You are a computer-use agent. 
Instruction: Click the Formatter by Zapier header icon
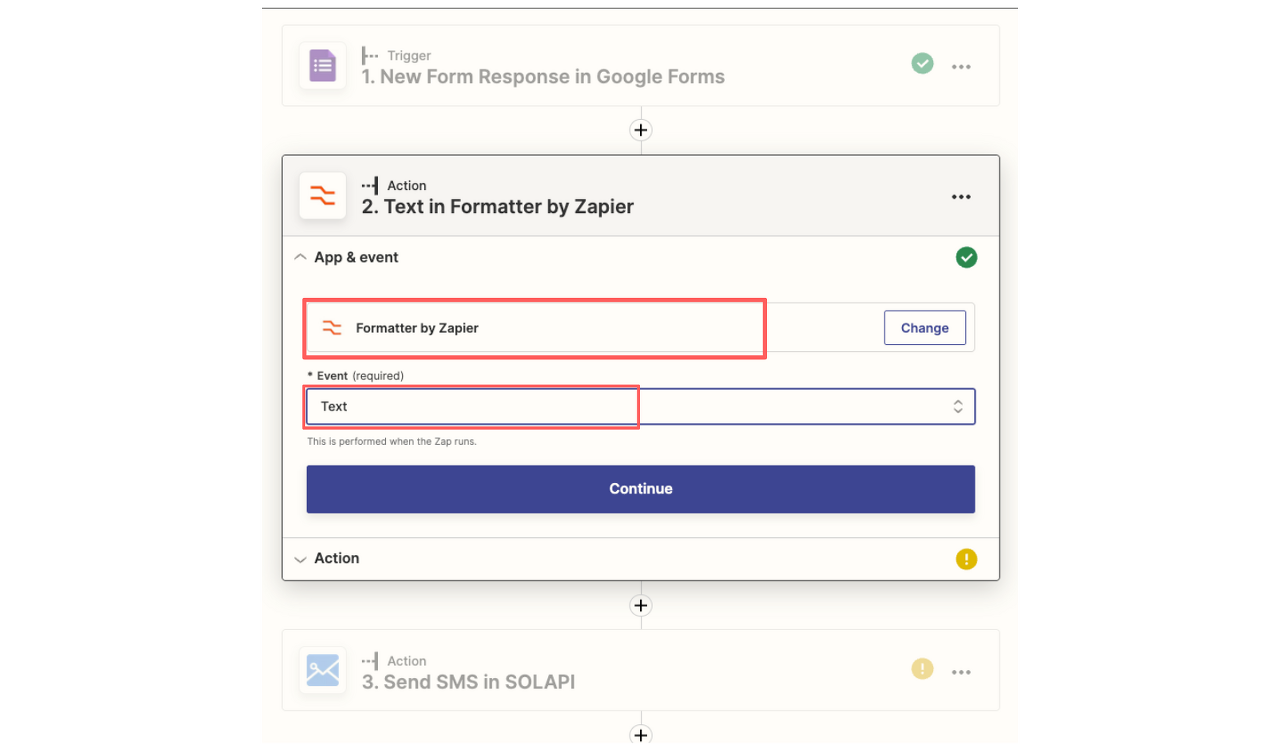(x=323, y=196)
